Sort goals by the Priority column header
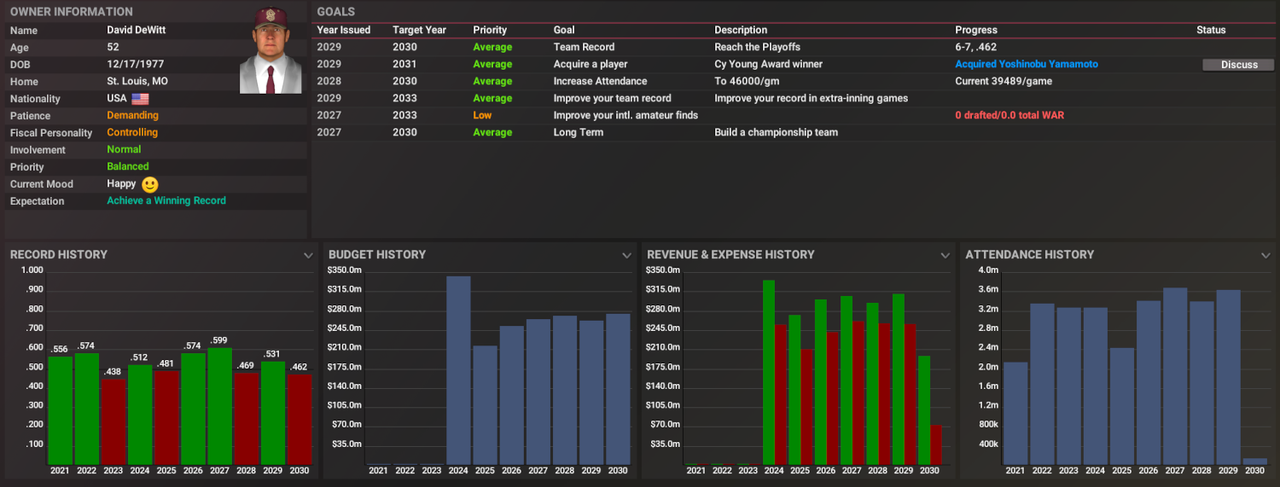This screenshot has height=487, width=1280. point(490,30)
